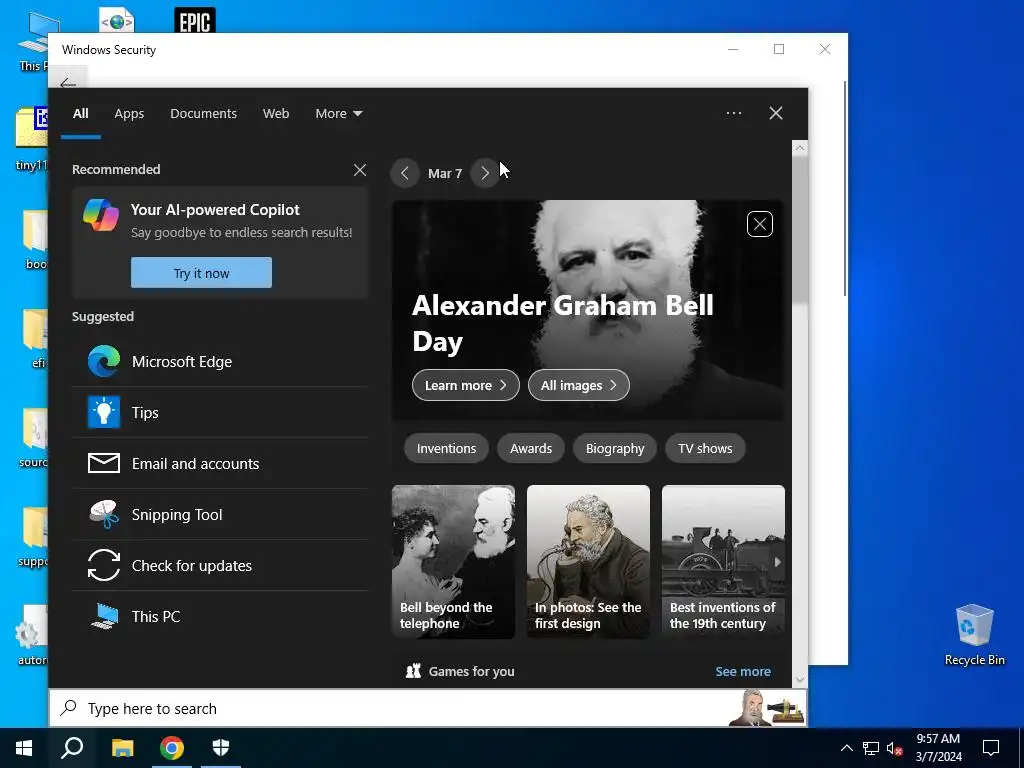Switch to the Web search tab
The height and width of the screenshot is (768, 1024).
(x=276, y=114)
